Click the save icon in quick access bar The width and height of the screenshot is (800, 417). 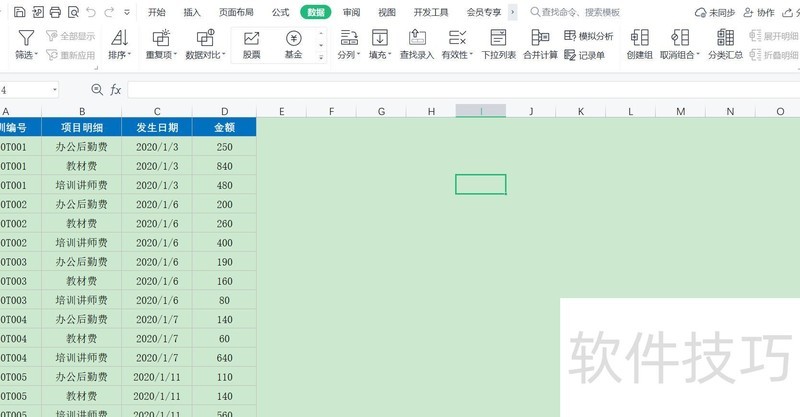point(20,13)
